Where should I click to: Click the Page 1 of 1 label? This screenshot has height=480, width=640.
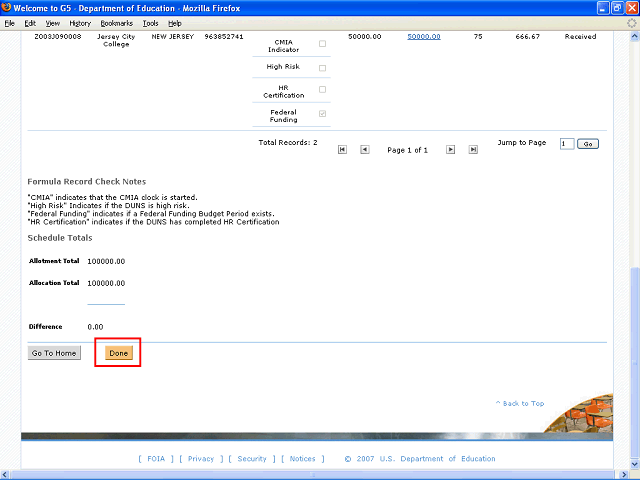point(407,150)
